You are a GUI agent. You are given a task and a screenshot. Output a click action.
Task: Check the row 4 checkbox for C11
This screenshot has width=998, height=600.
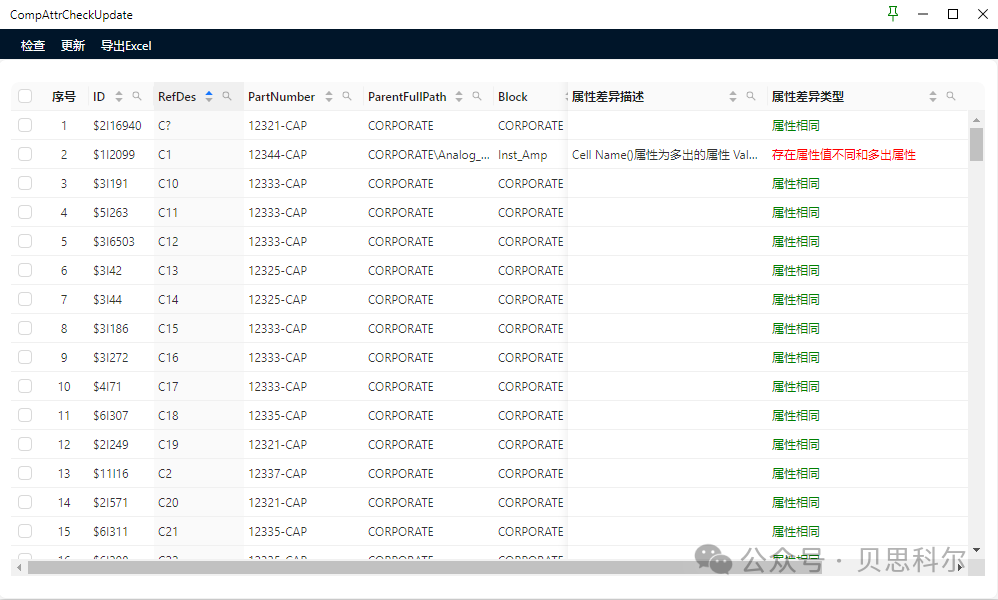[x=25, y=212]
